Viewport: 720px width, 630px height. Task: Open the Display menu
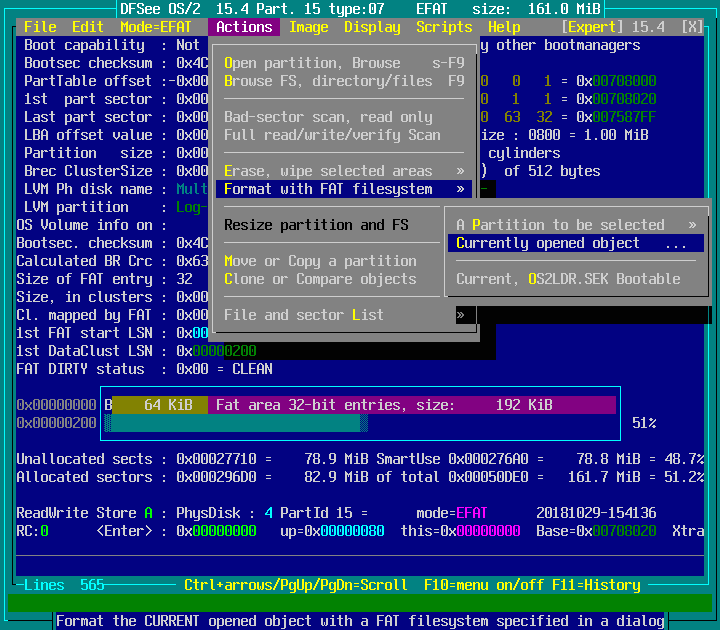(372, 27)
